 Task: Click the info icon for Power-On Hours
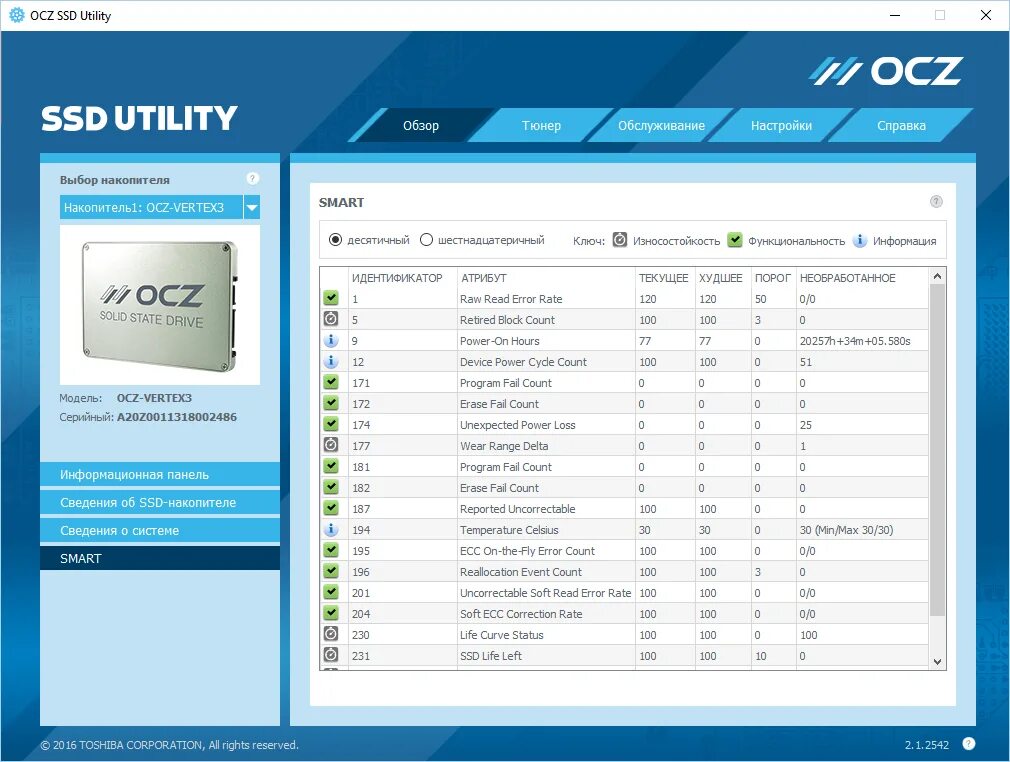[x=330, y=340]
